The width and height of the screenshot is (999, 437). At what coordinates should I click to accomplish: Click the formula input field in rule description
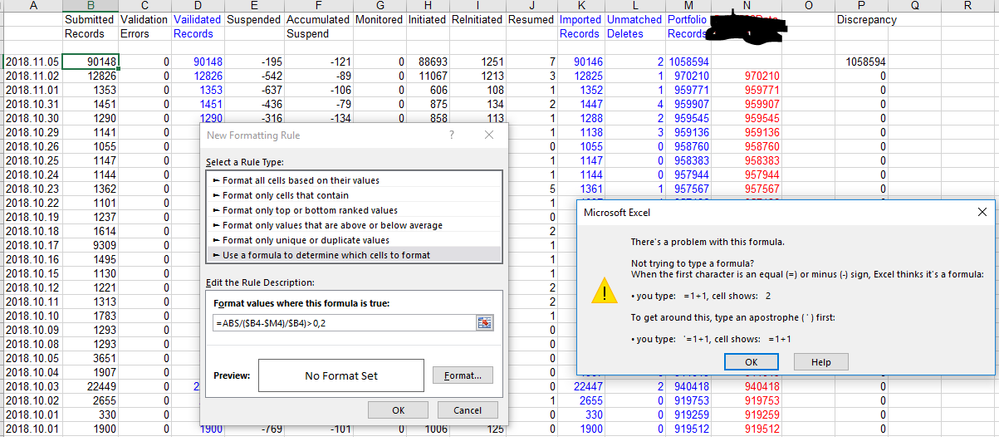point(346,323)
